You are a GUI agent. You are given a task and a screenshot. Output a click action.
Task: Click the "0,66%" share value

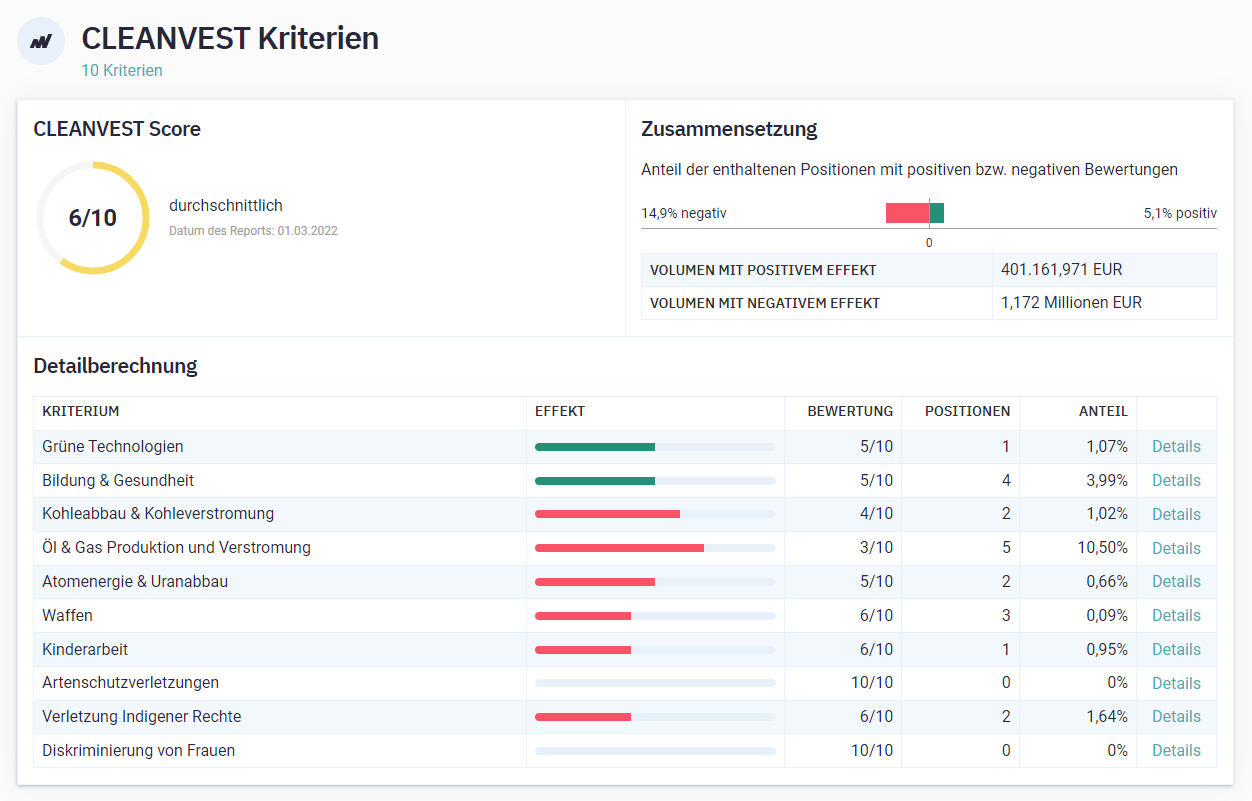pos(1107,582)
